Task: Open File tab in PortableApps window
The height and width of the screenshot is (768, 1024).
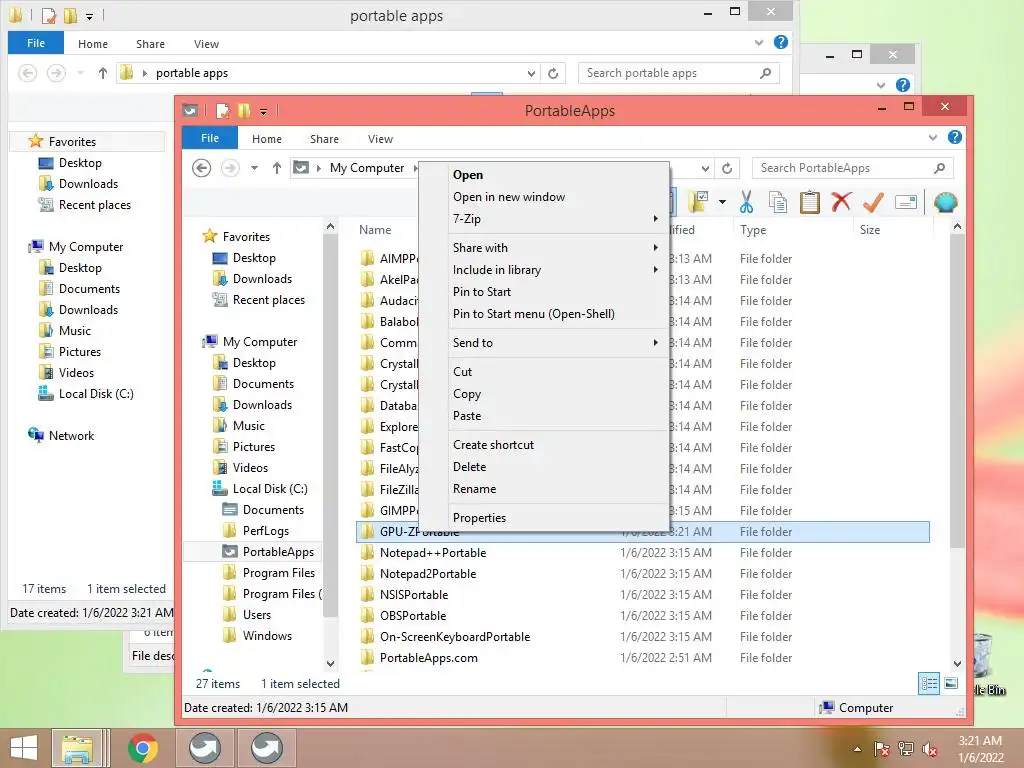Action: (x=210, y=138)
